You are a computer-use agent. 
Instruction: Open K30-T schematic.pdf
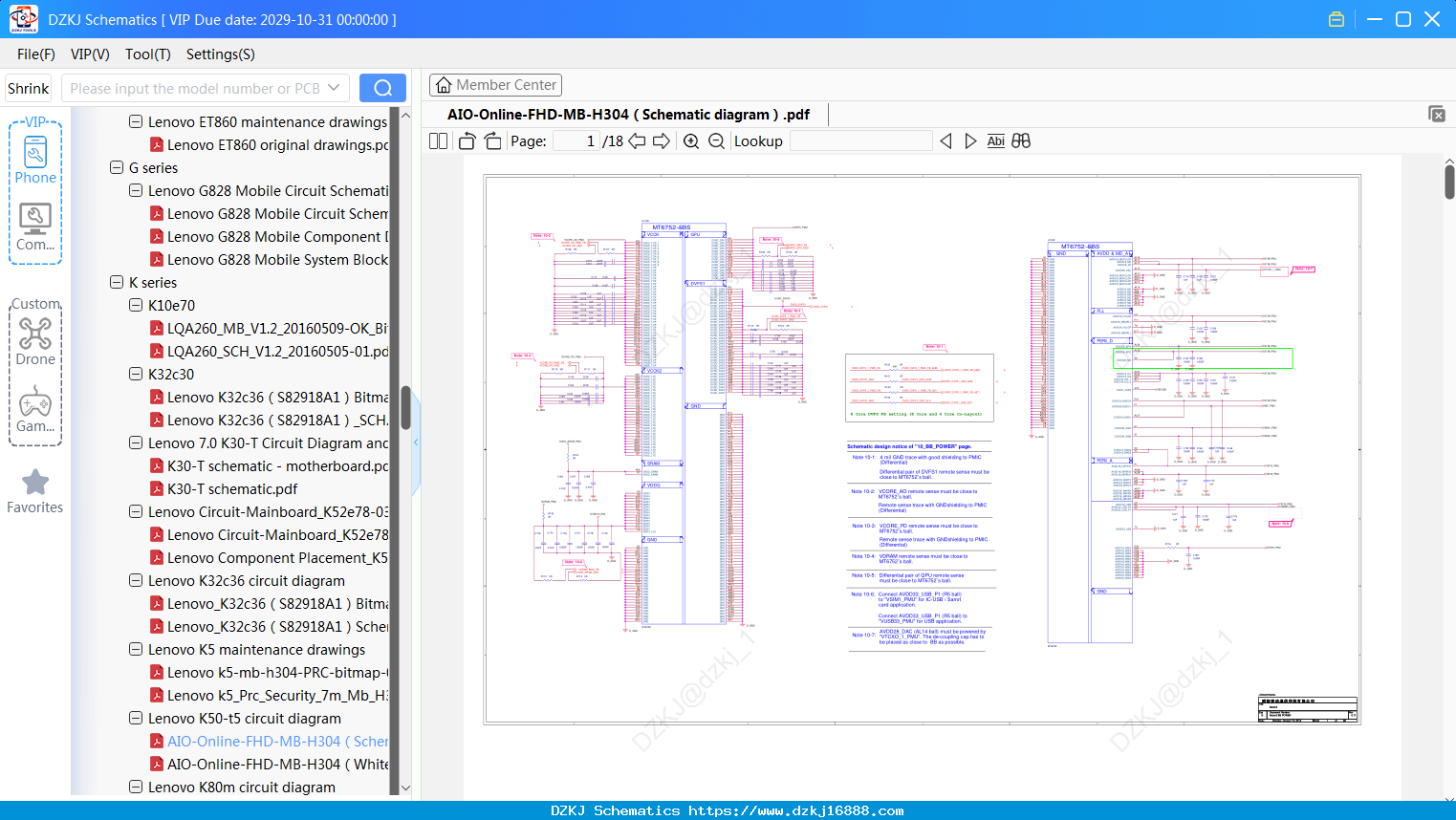pos(224,488)
